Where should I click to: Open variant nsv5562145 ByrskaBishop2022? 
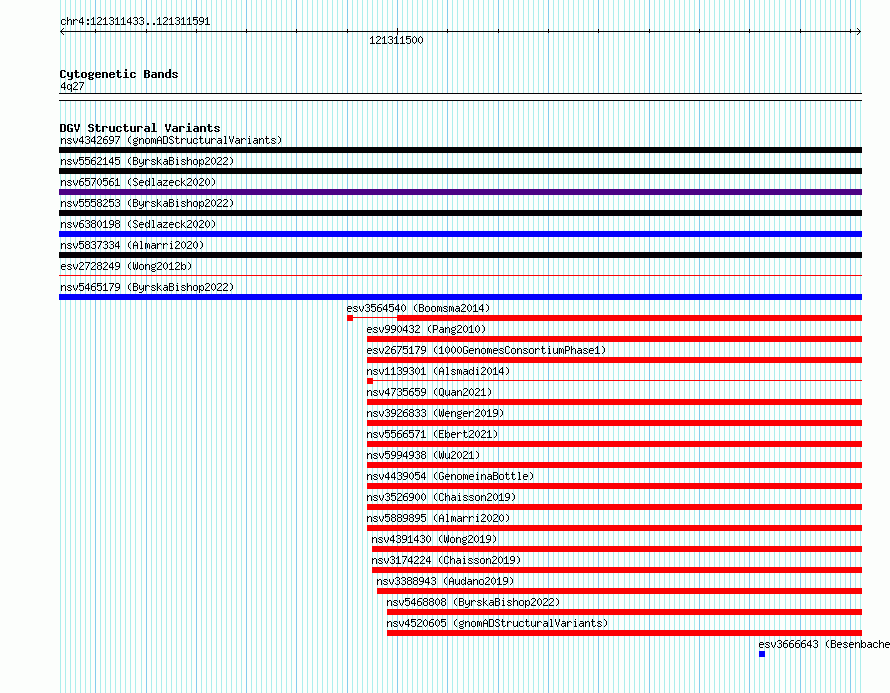click(x=147, y=161)
